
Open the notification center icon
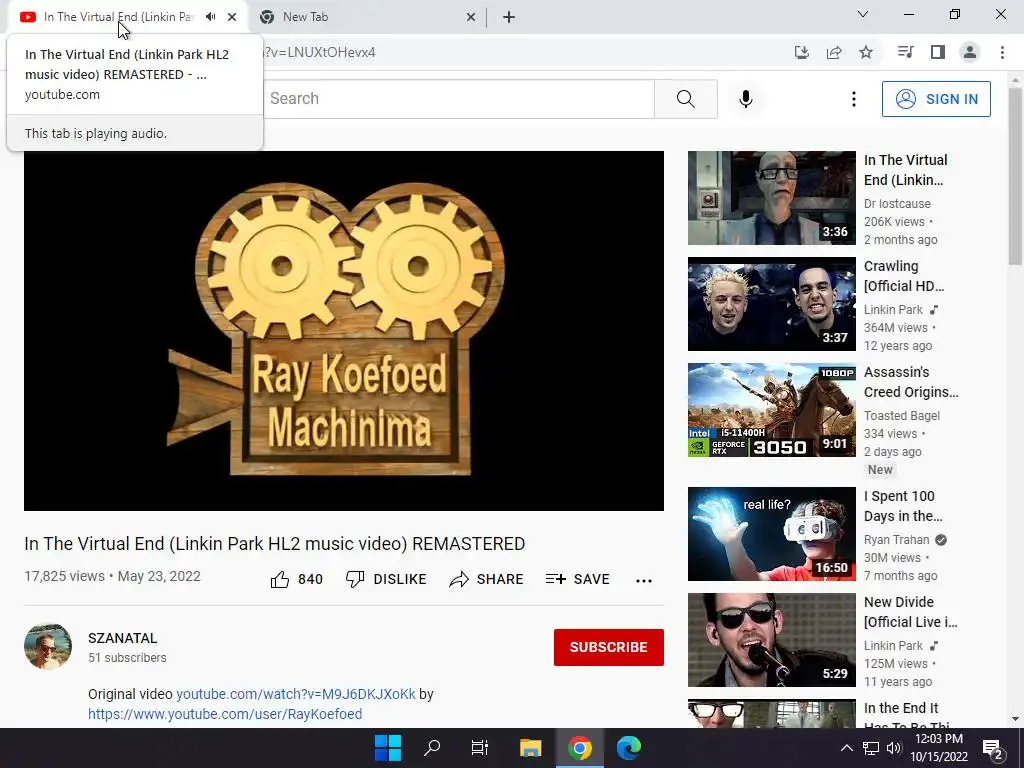pos(993,748)
